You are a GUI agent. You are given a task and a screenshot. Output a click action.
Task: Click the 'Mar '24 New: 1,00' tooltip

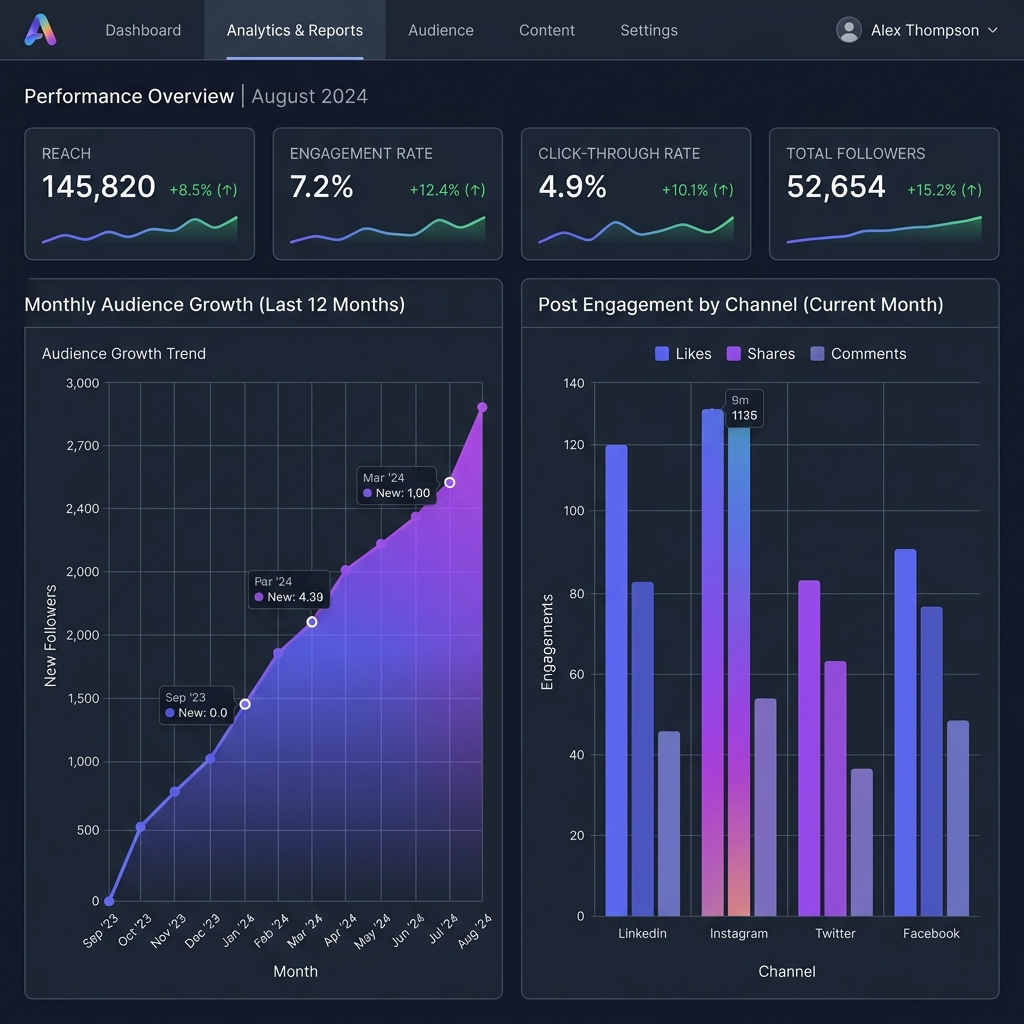(396, 485)
